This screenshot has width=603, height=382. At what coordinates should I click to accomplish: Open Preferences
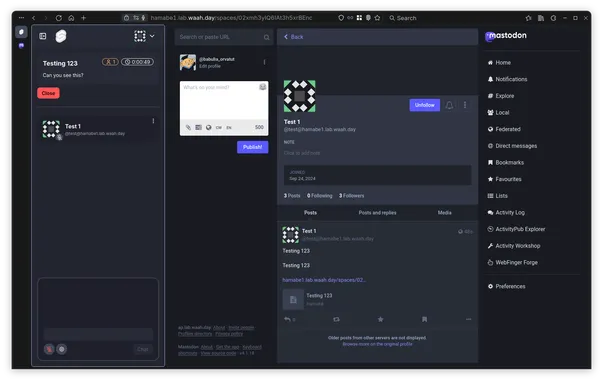[x=506, y=287]
